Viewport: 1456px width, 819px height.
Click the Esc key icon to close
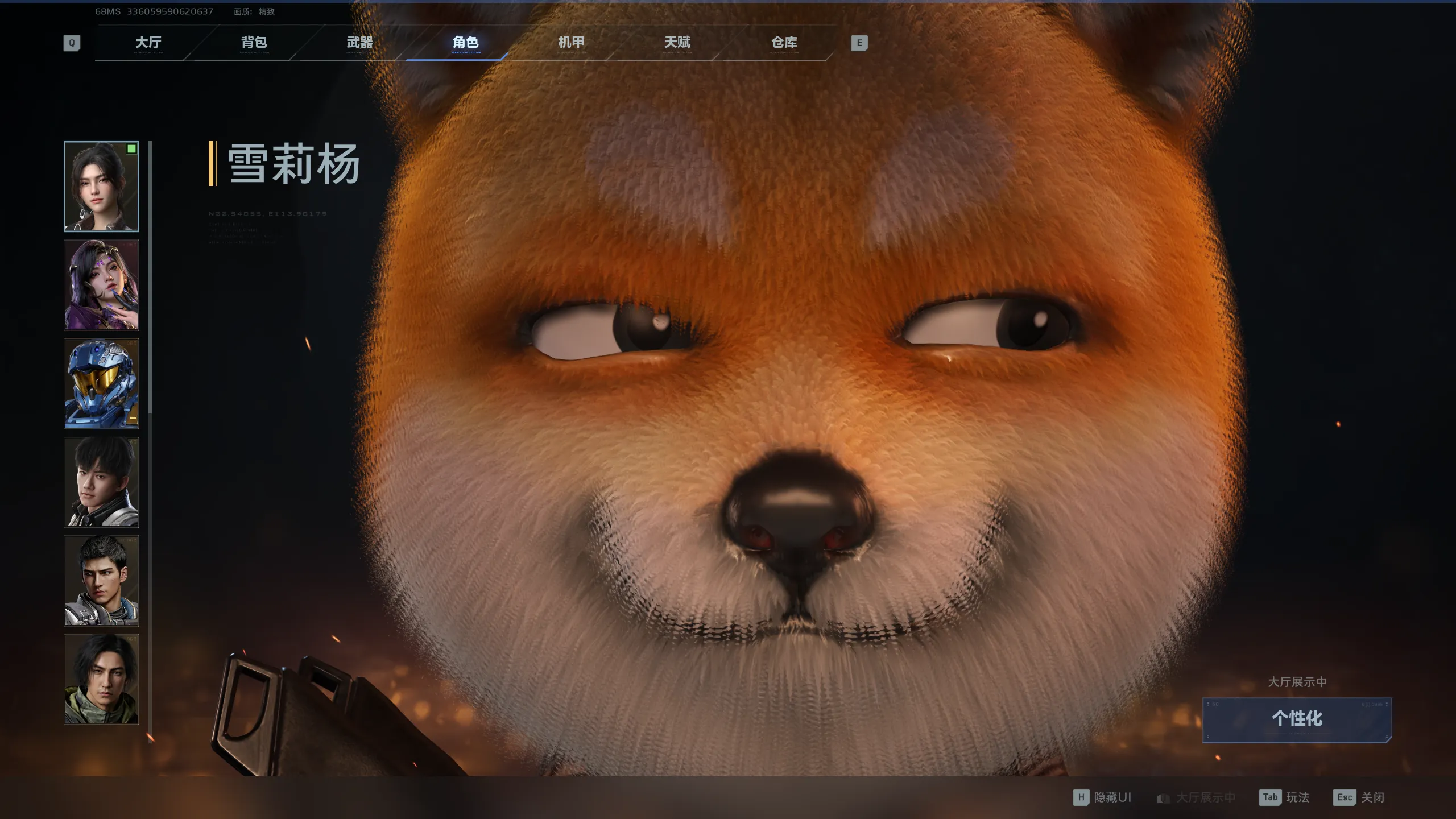(x=1344, y=797)
